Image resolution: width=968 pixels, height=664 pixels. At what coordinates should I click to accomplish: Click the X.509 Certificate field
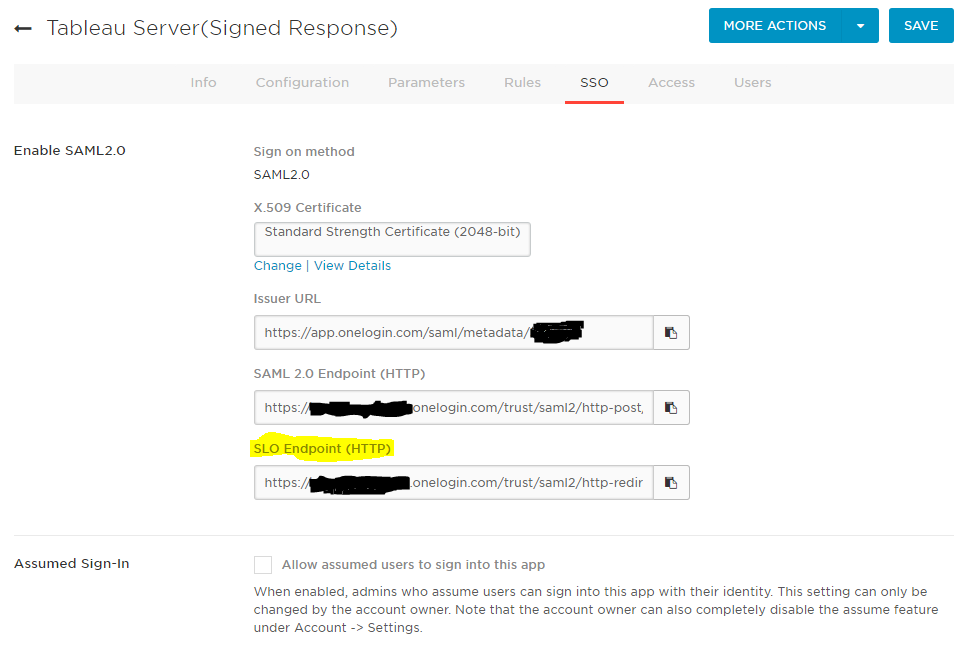pos(392,239)
